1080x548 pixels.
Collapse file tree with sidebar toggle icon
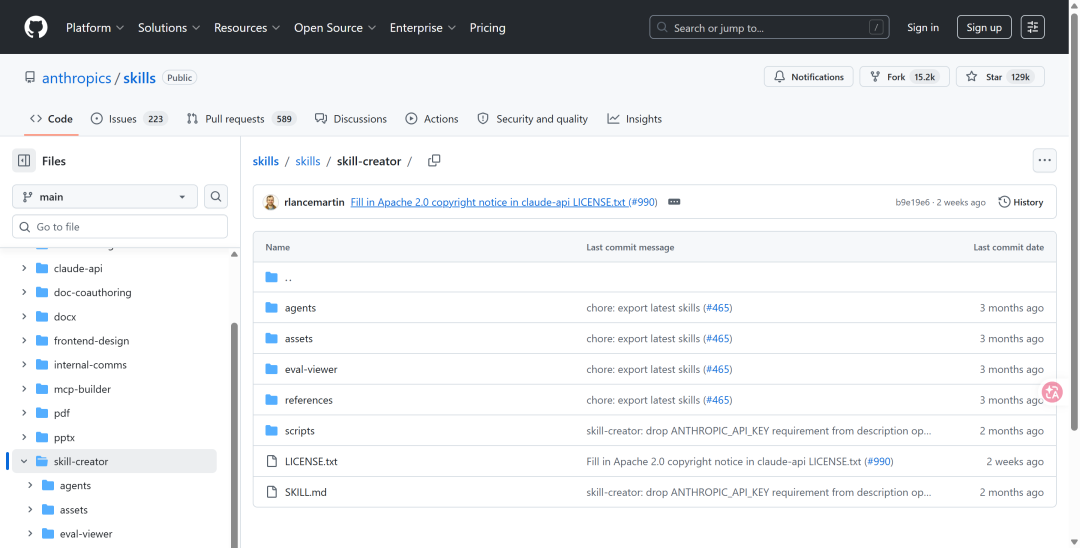(x=24, y=161)
